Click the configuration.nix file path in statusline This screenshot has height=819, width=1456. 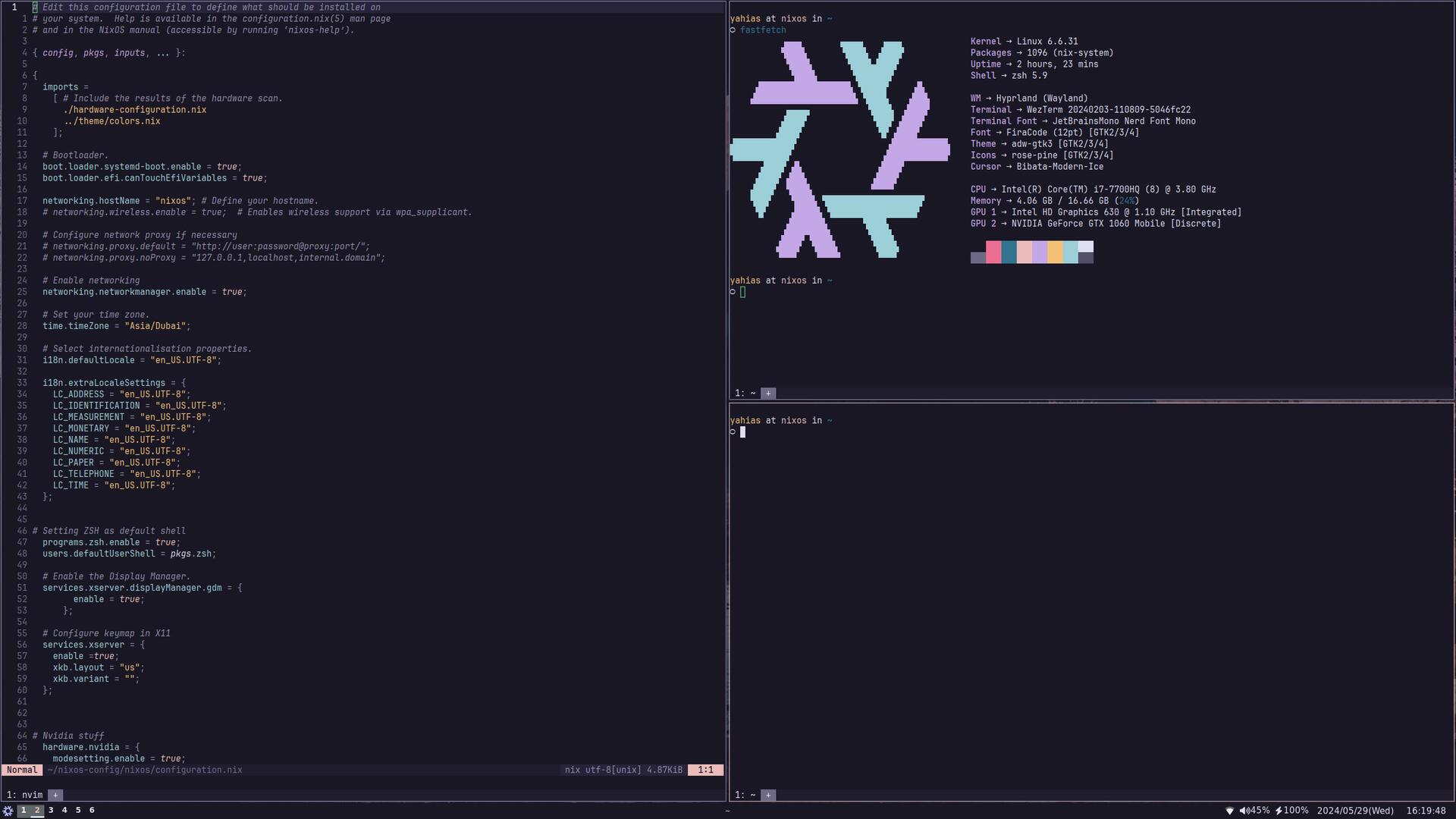pyautogui.click(x=145, y=770)
